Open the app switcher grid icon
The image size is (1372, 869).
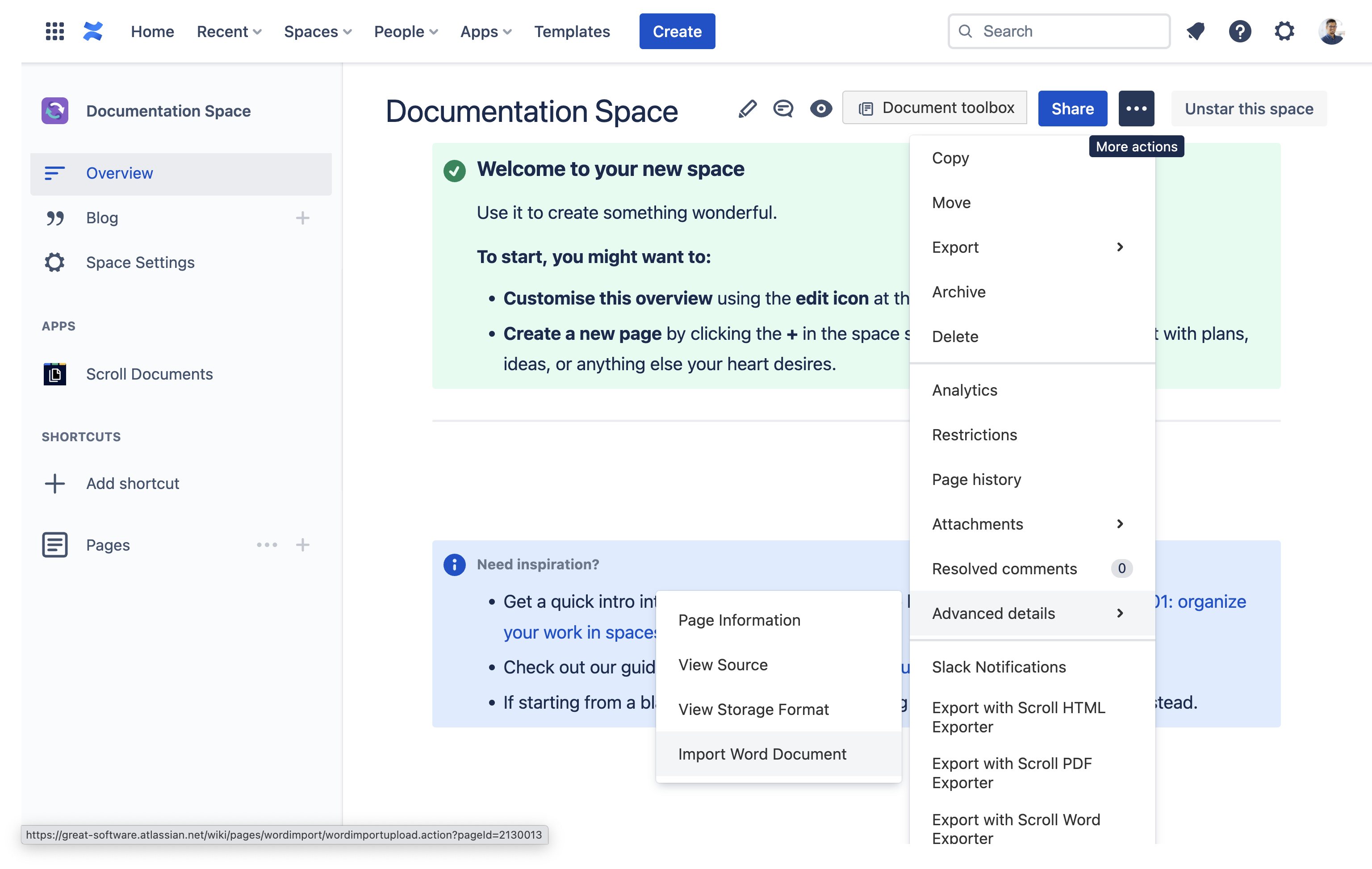(x=54, y=31)
